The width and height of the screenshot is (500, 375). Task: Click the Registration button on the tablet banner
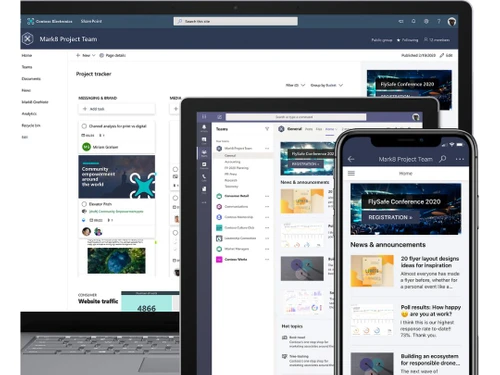point(306,164)
